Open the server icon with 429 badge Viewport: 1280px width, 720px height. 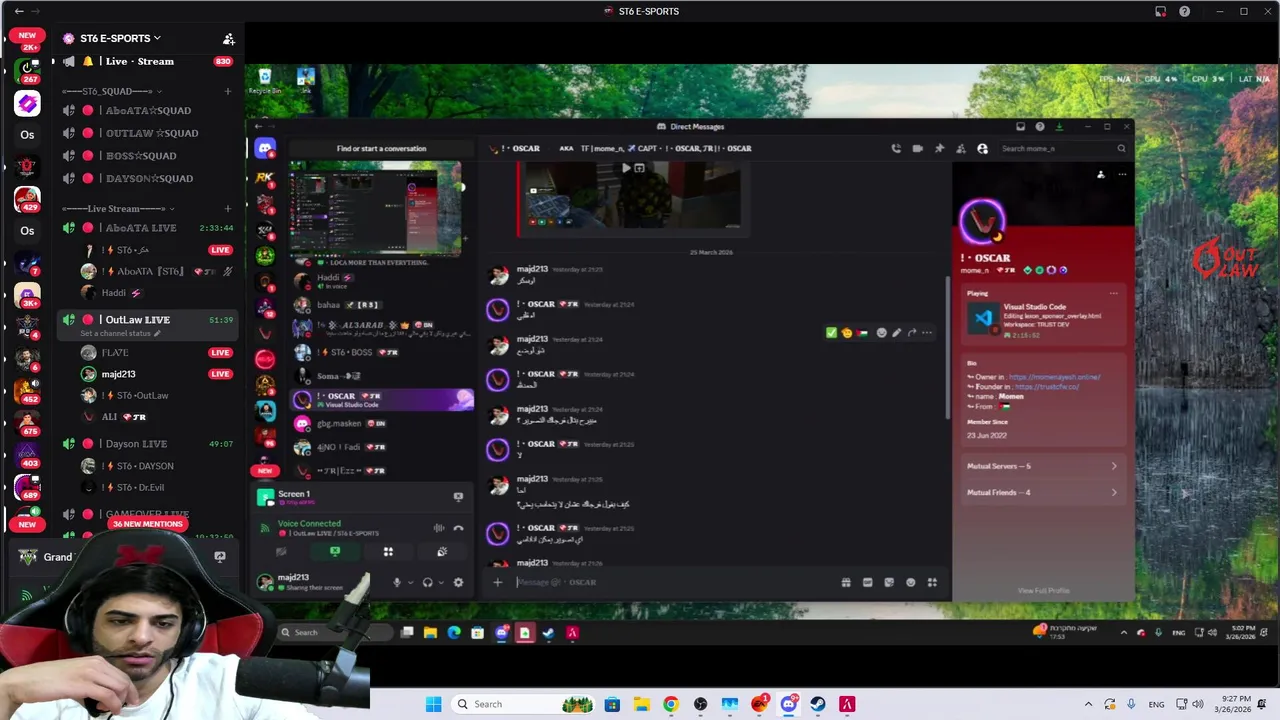tap(27, 199)
